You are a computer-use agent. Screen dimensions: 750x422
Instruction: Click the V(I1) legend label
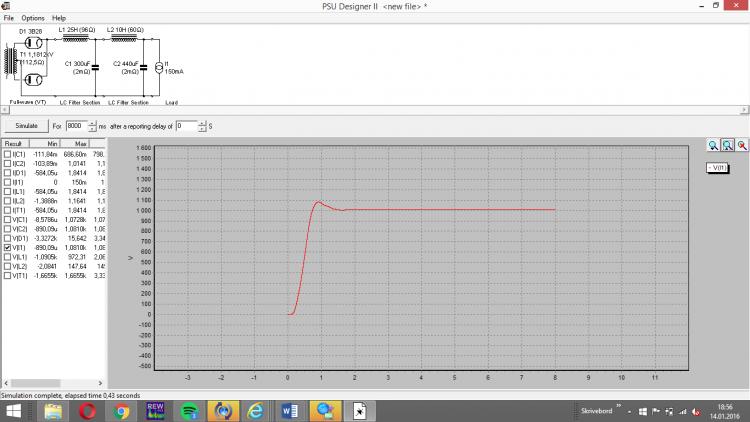click(x=717, y=168)
